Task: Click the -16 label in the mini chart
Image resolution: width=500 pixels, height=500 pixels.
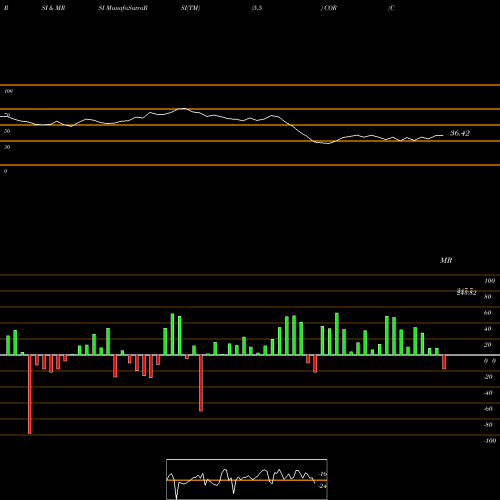Action: (323, 474)
